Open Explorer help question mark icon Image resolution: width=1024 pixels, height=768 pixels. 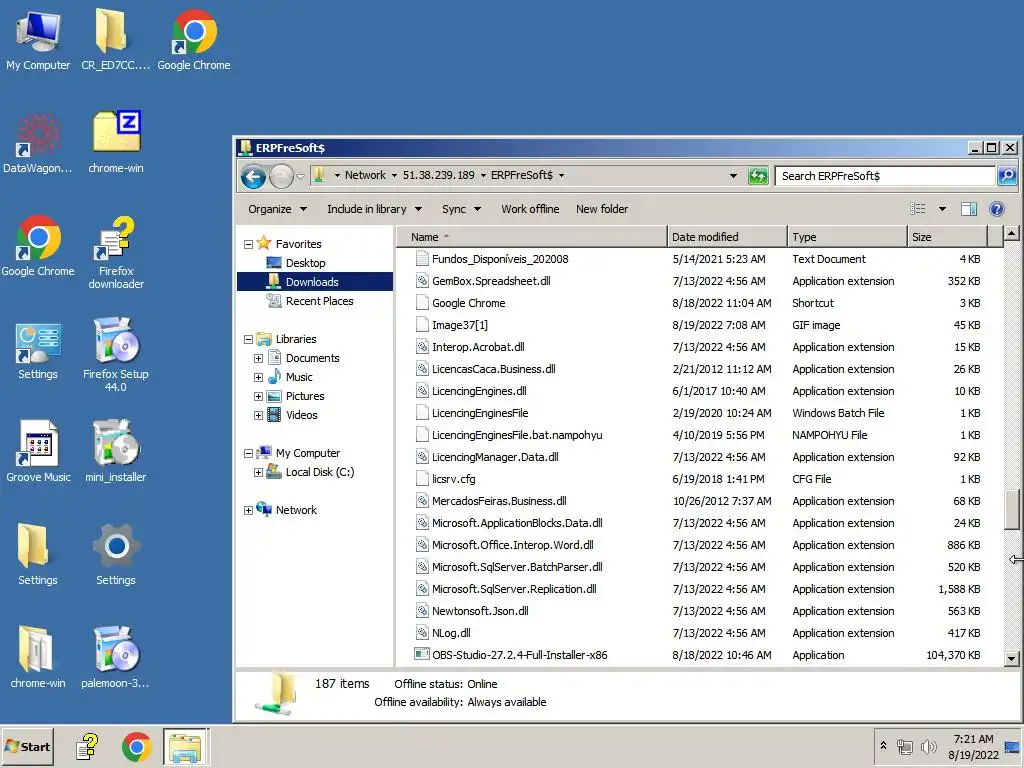(x=997, y=209)
